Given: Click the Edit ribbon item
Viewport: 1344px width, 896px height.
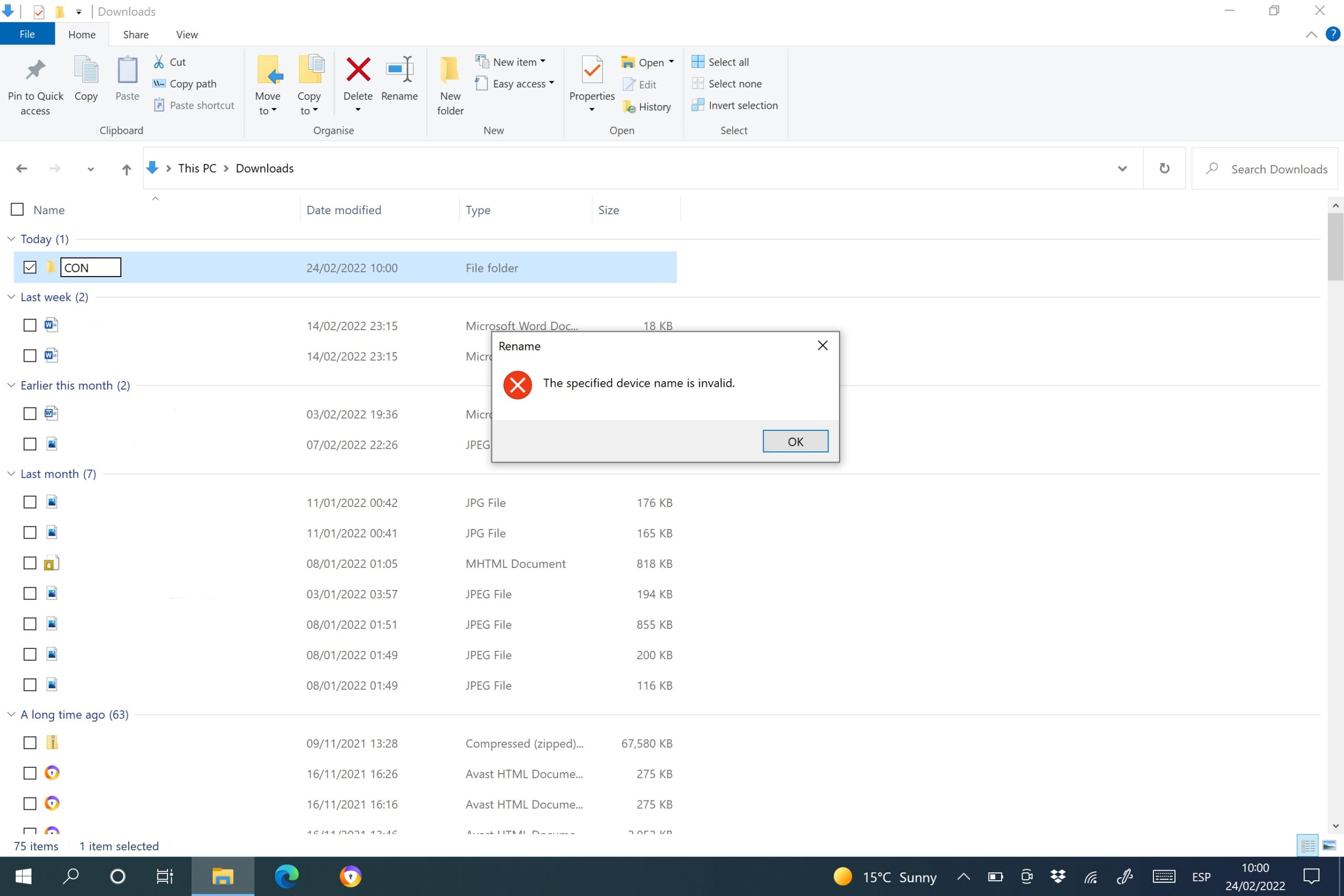Looking at the screenshot, I should (x=639, y=84).
